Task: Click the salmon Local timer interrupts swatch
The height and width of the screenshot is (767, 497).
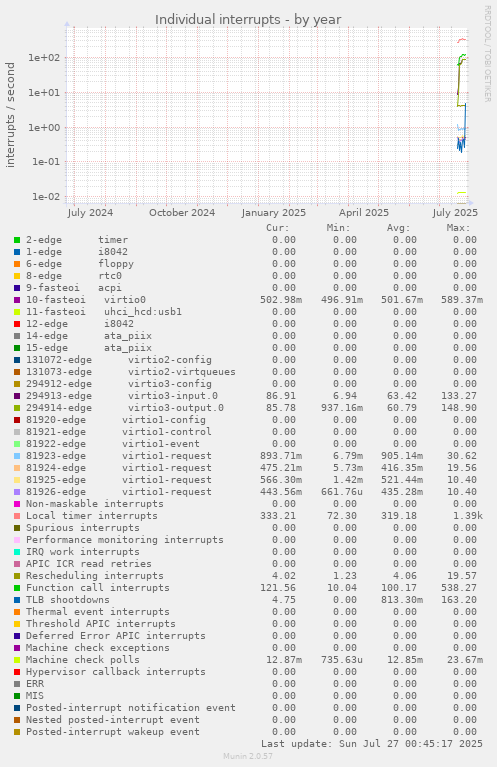Action: point(17,516)
